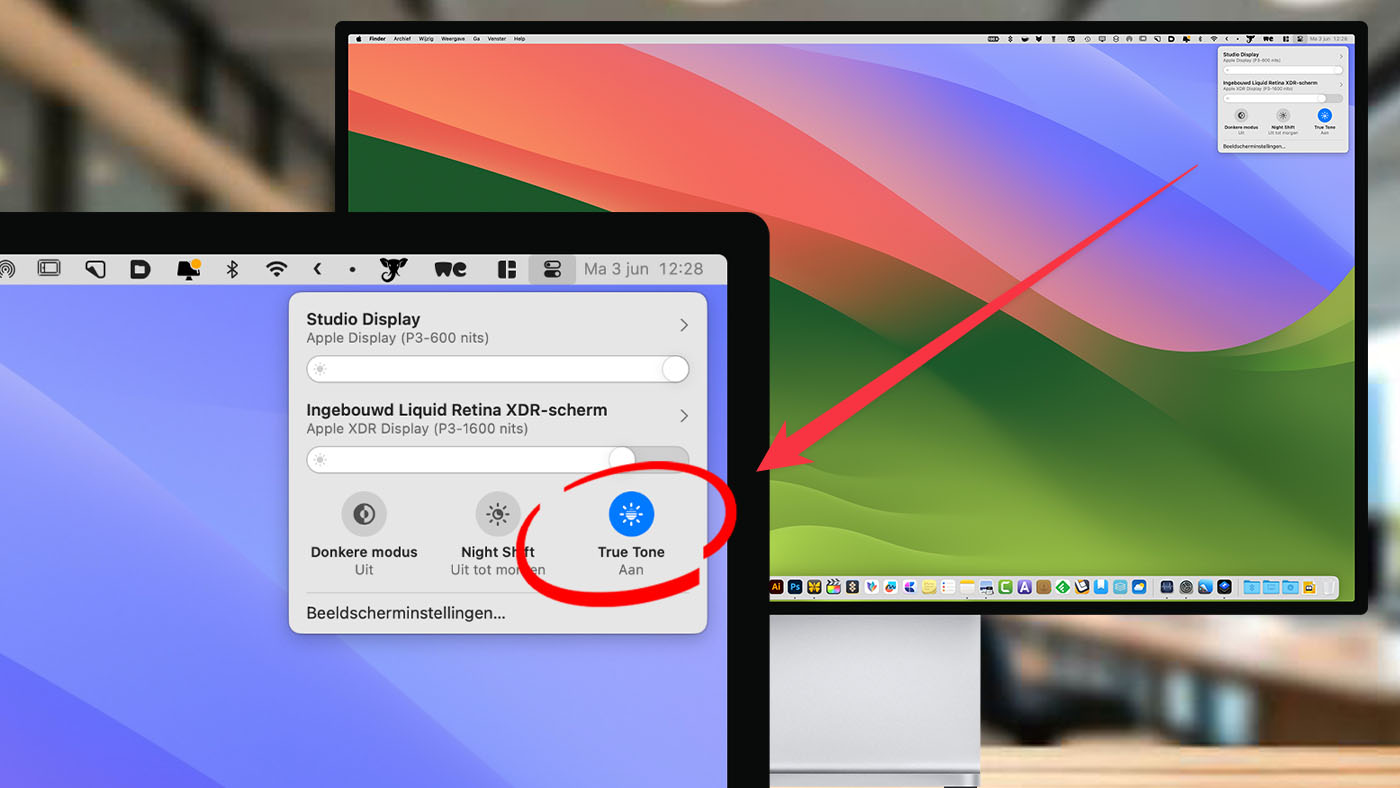
Task: Open the WeTransfer menu bar icon
Action: [450, 268]
